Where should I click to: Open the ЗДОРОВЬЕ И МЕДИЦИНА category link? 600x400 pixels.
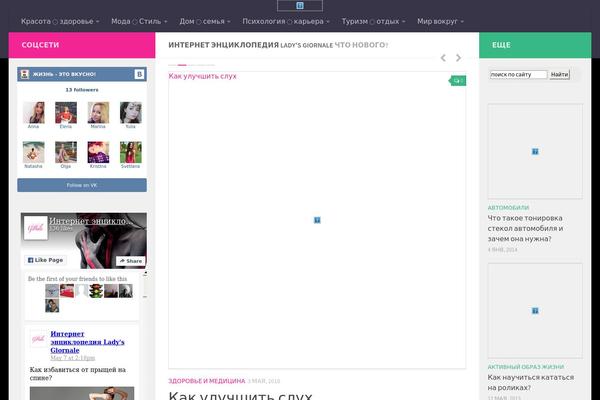coord(207,381)
